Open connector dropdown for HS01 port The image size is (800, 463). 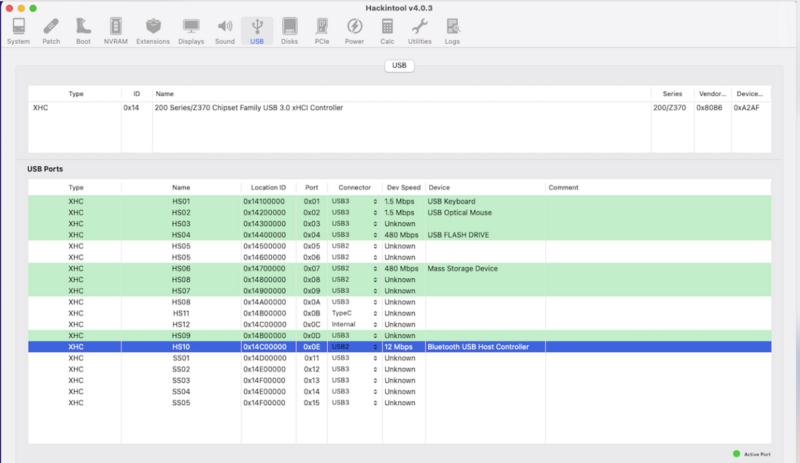[354, 201]
